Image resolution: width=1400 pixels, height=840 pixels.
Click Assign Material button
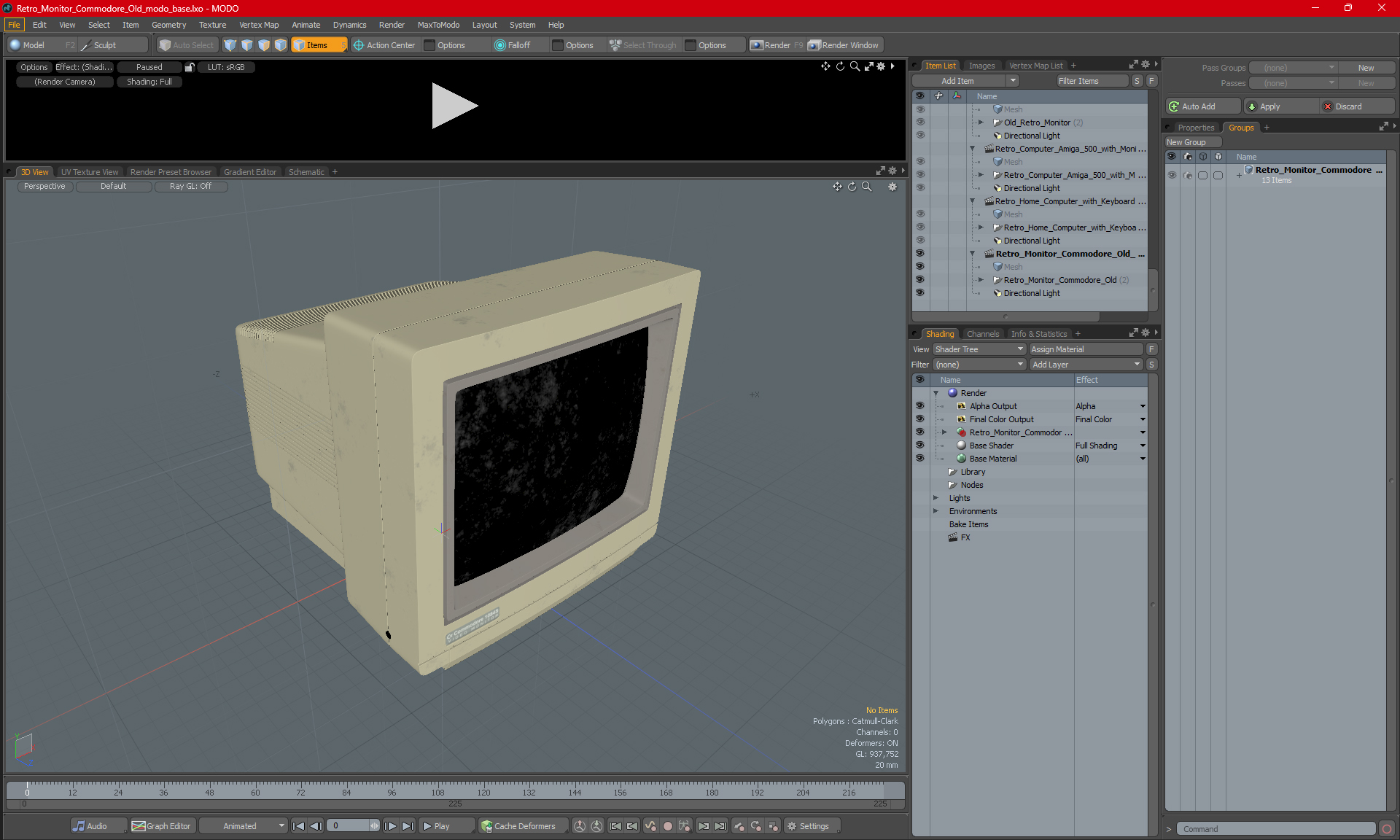pos(1086,349)
